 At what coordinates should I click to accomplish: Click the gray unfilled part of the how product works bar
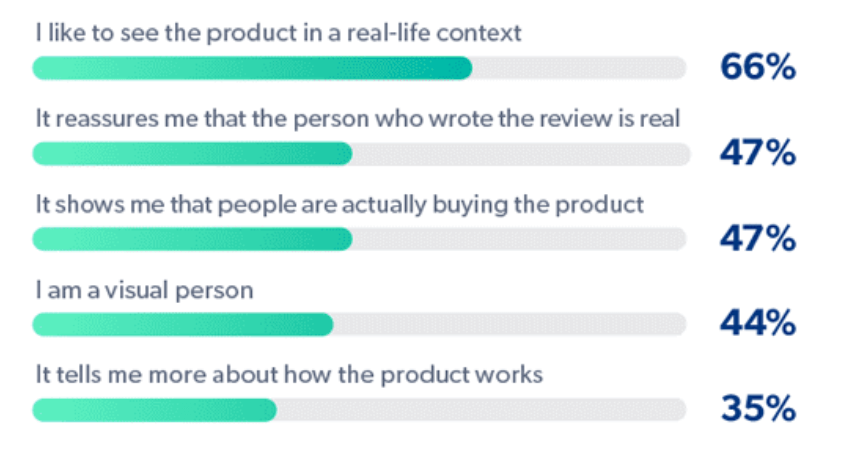[482, 410]
